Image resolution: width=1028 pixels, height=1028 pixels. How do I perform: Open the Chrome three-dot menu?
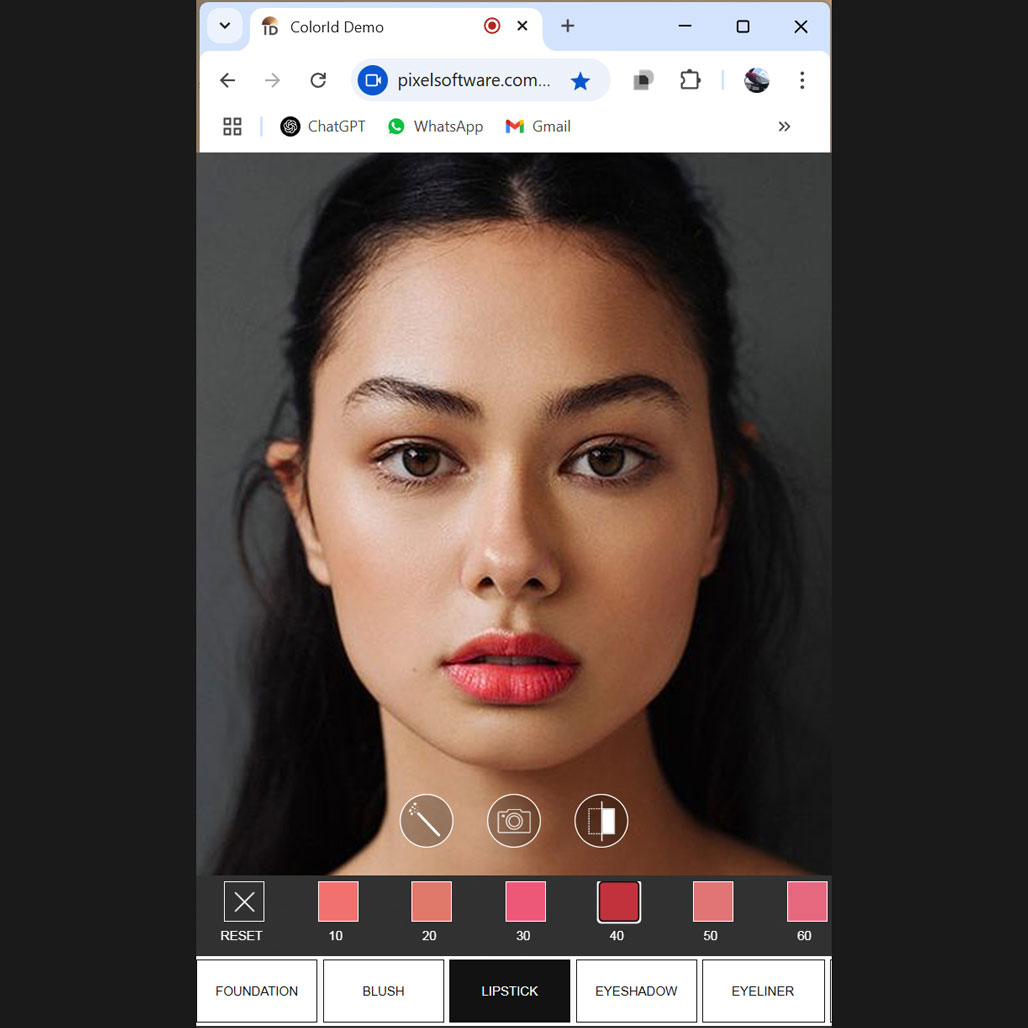pyautogui.click(x=802, y=80)
